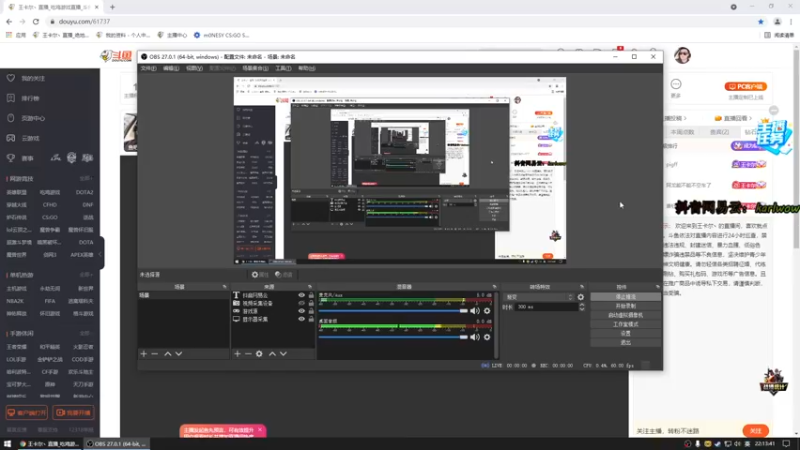Move source up in OBS sources panel

pyautogui.click(x=272, y=354)
